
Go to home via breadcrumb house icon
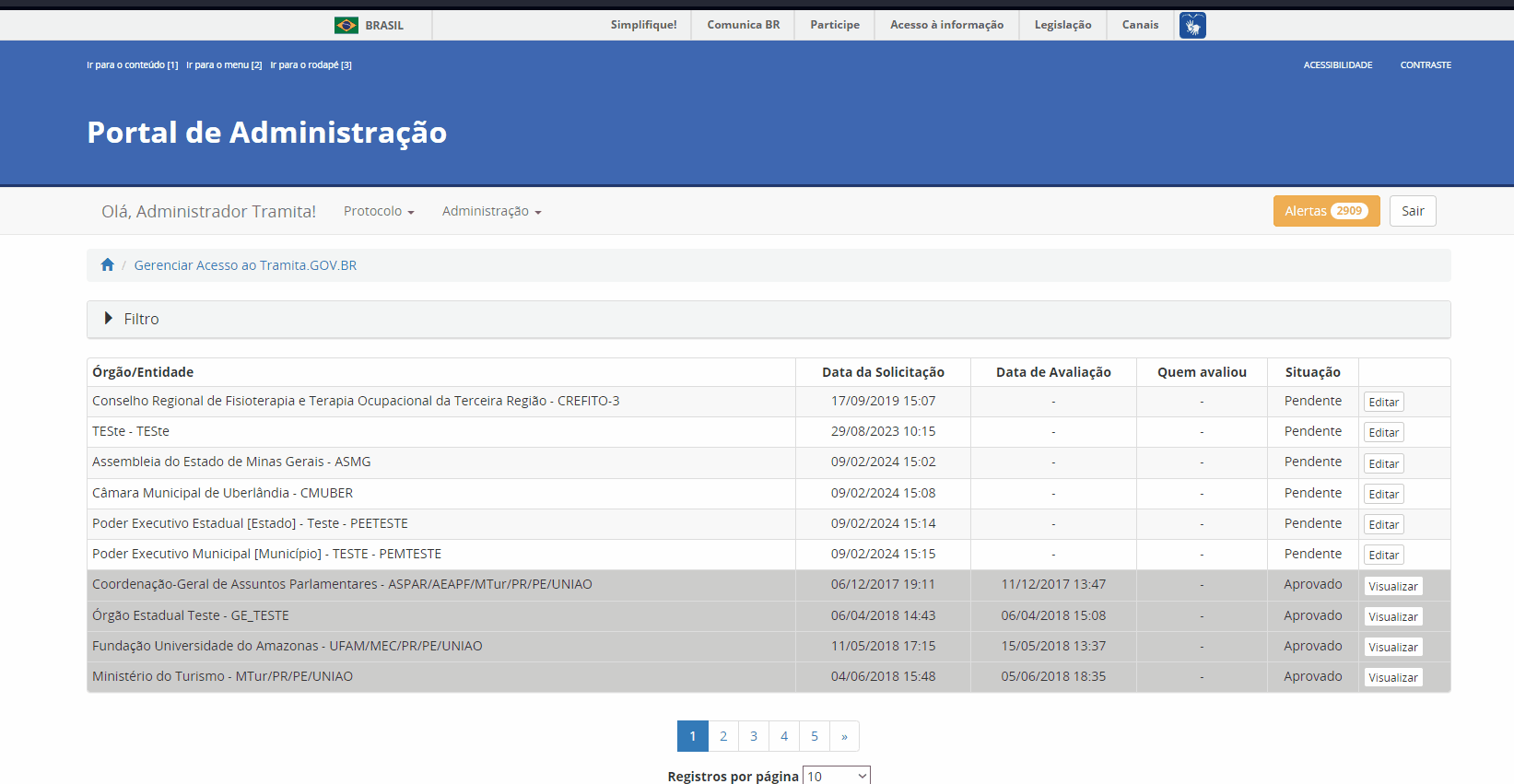click(x=108, y=265)
